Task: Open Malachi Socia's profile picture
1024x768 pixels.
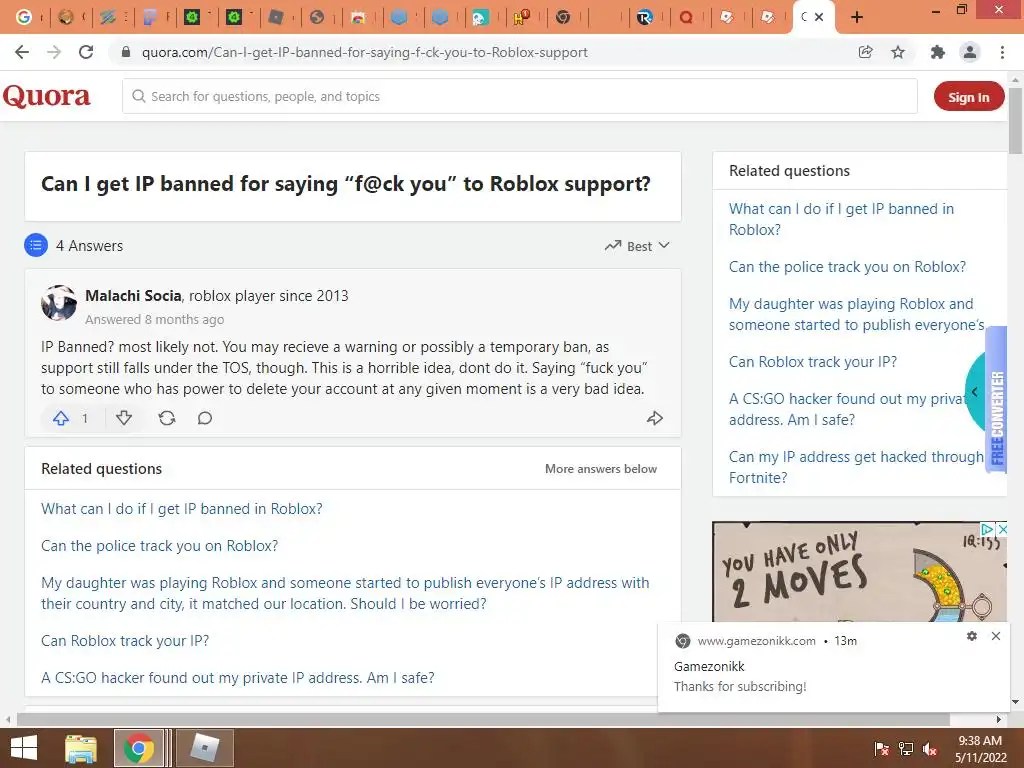Action: click(59, 303)
